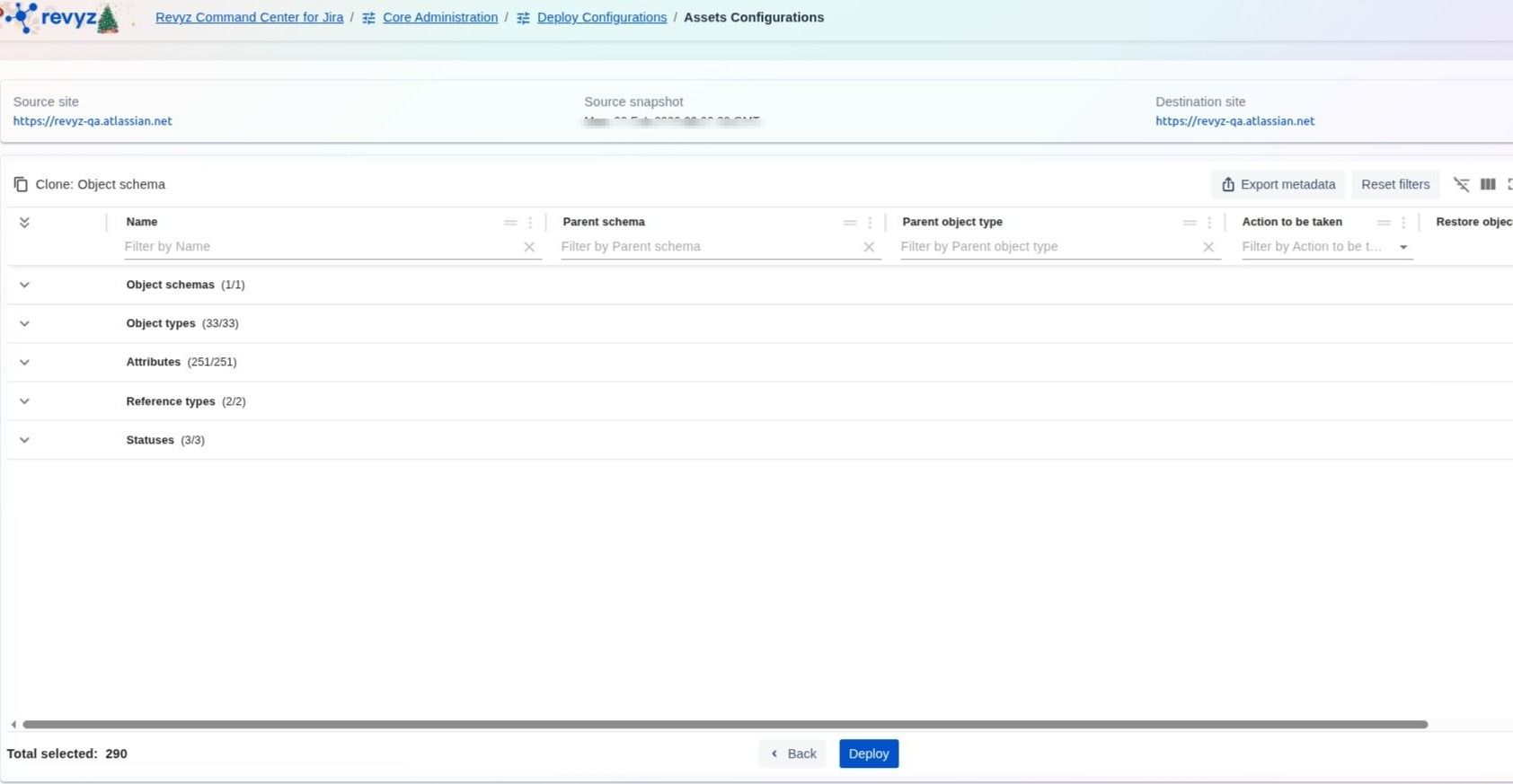1513x784 pixels.
Task: Expand all rows with double chevron
Action: [24, 223]
